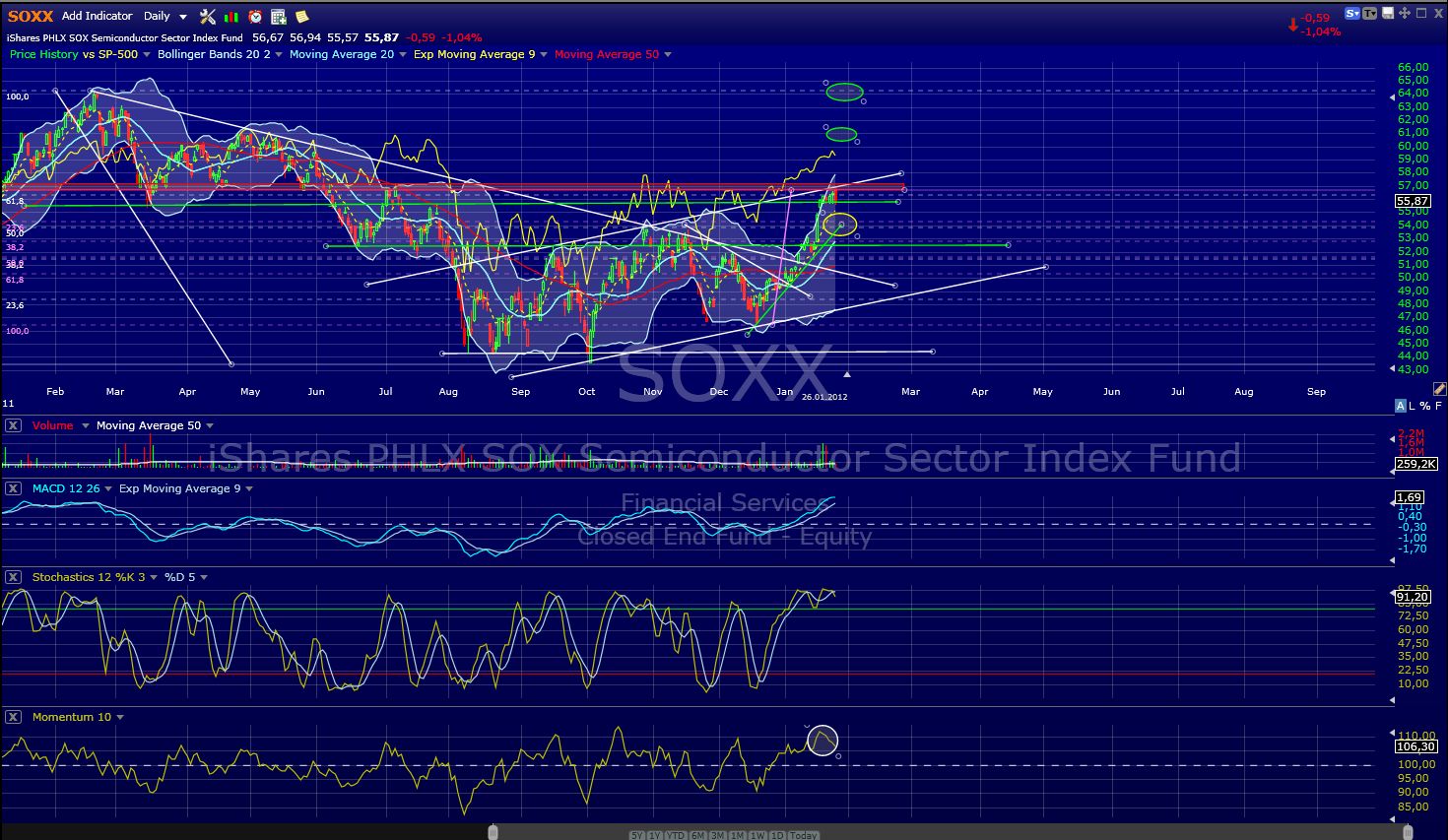Click the ruler drawing tool icon
This screenshot has width=1448, height=840.
[x=1439, y=390]
